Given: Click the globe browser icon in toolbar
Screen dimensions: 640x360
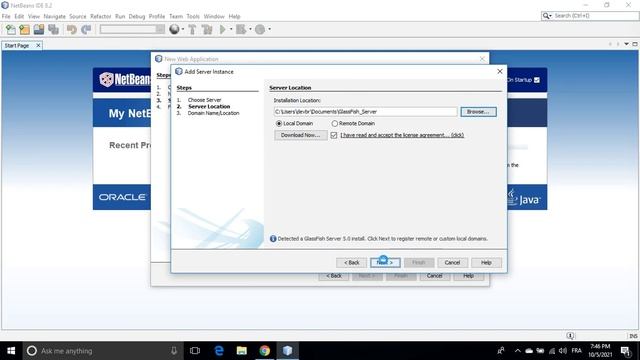Looking at the screenshot, I should (174, 29).
